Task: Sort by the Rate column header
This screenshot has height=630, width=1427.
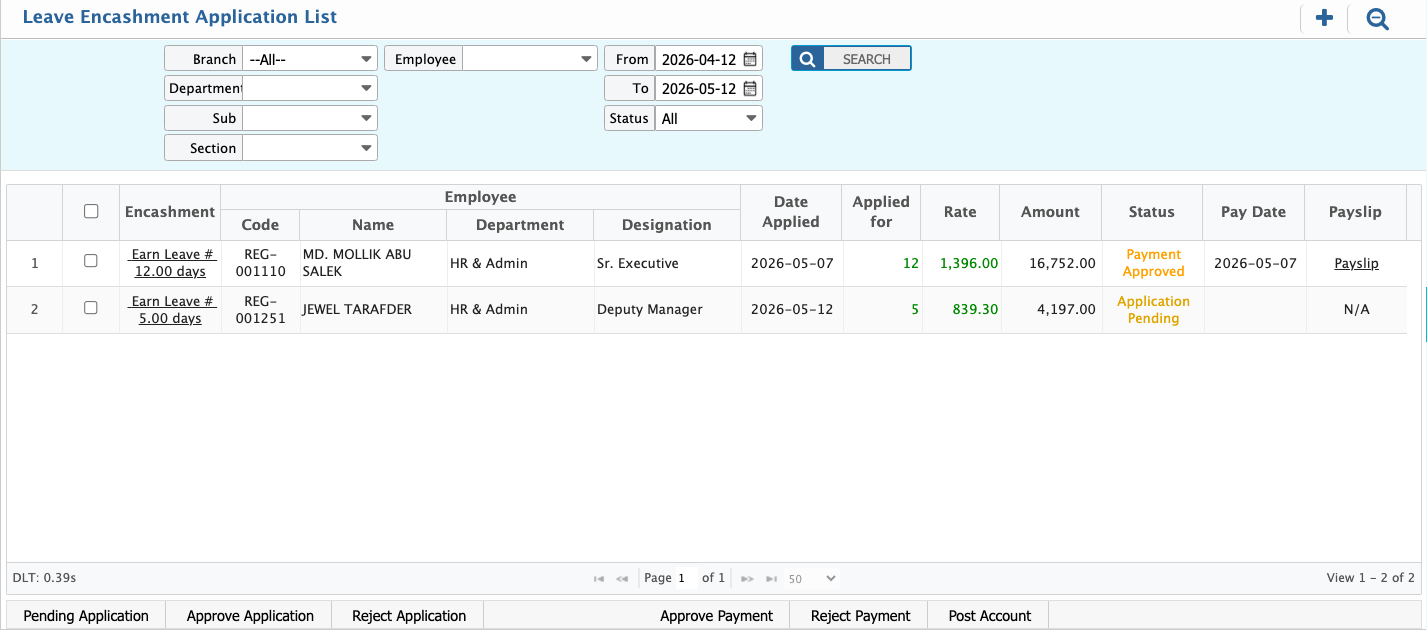Action: [960, 212]
